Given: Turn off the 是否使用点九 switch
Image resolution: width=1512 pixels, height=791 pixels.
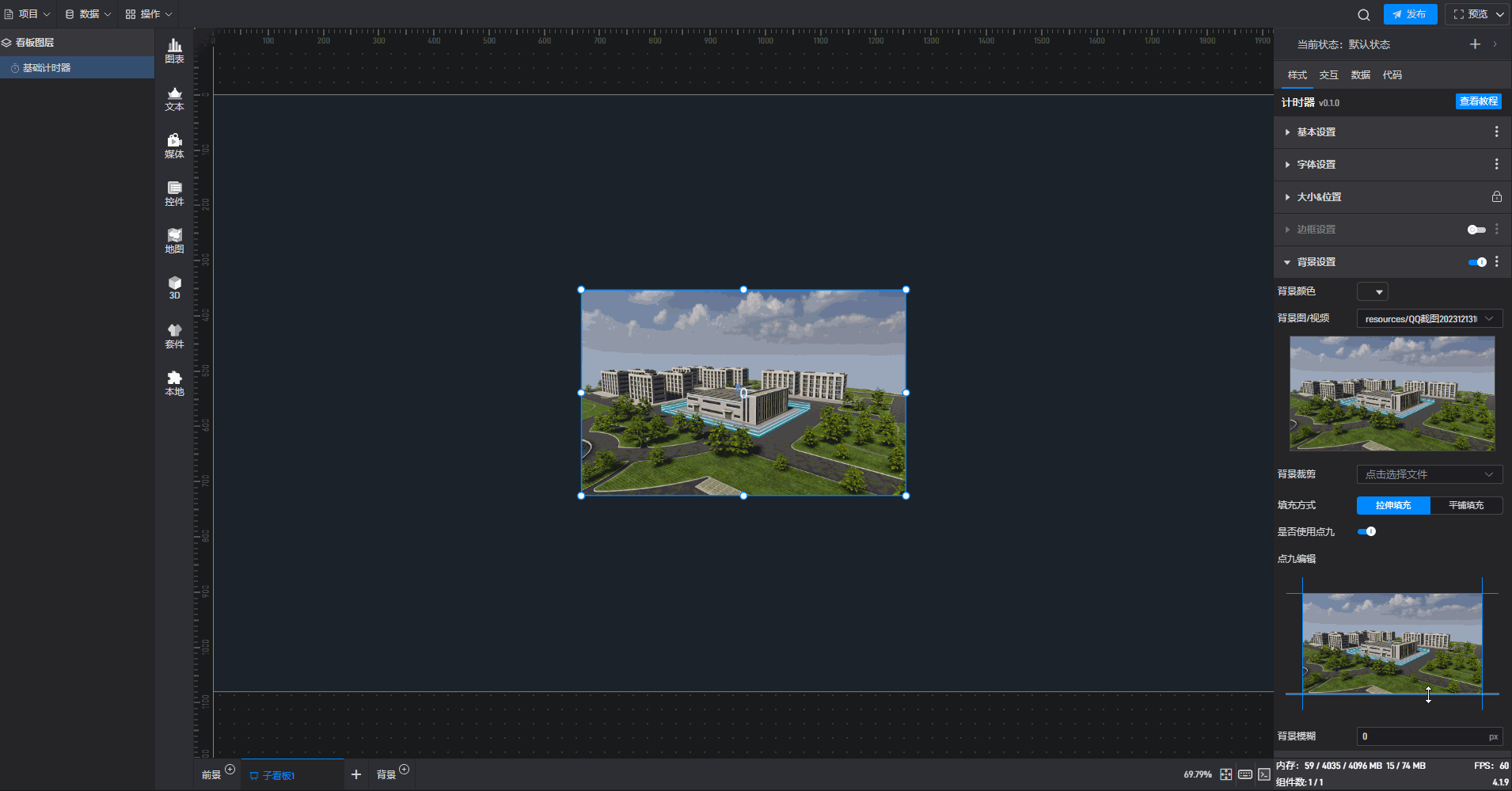Looking at the screenshot, I should (x=1366, y=531).
